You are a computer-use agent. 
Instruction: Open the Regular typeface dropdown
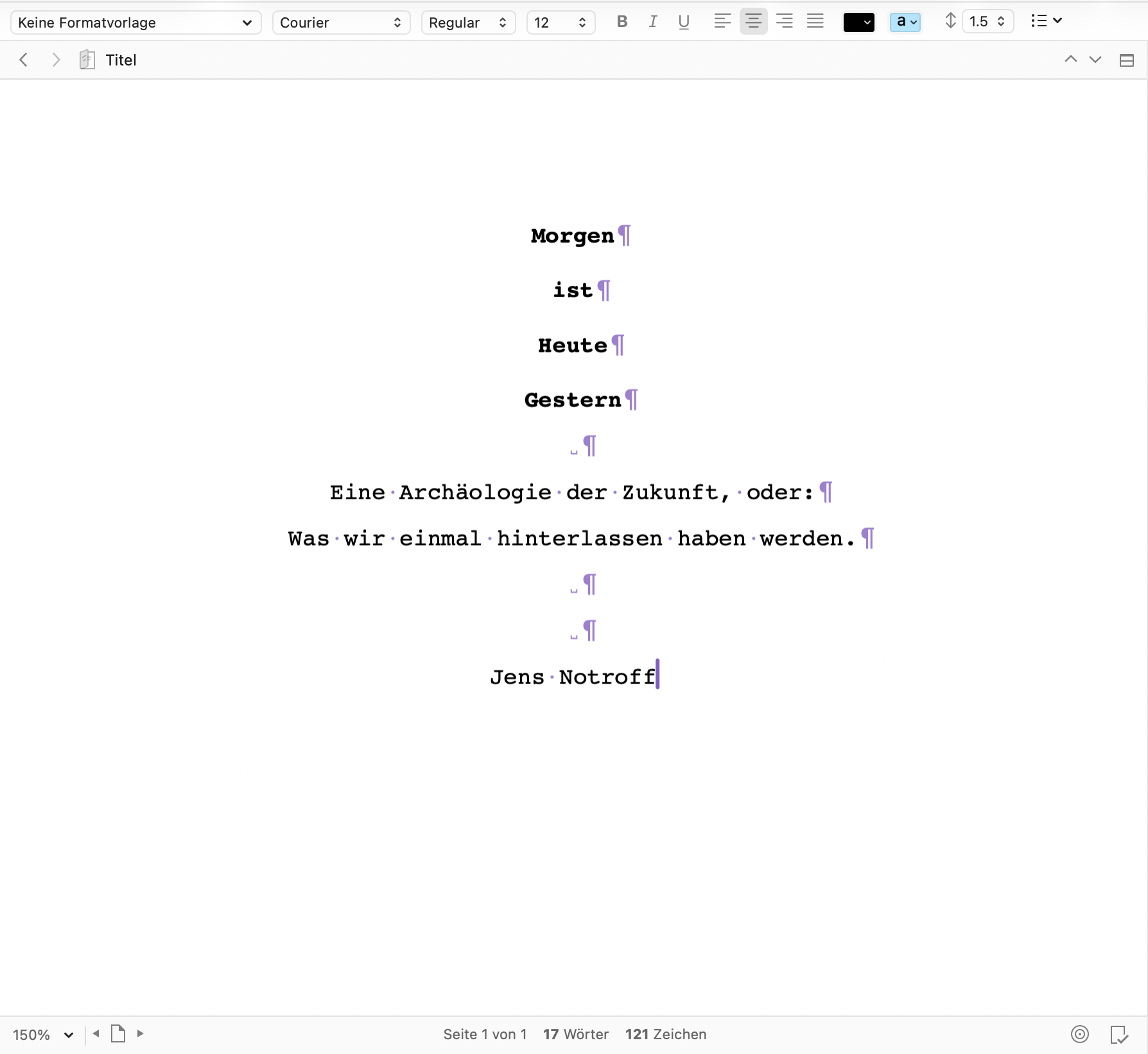pyautogui.click(x=468, y=22)
